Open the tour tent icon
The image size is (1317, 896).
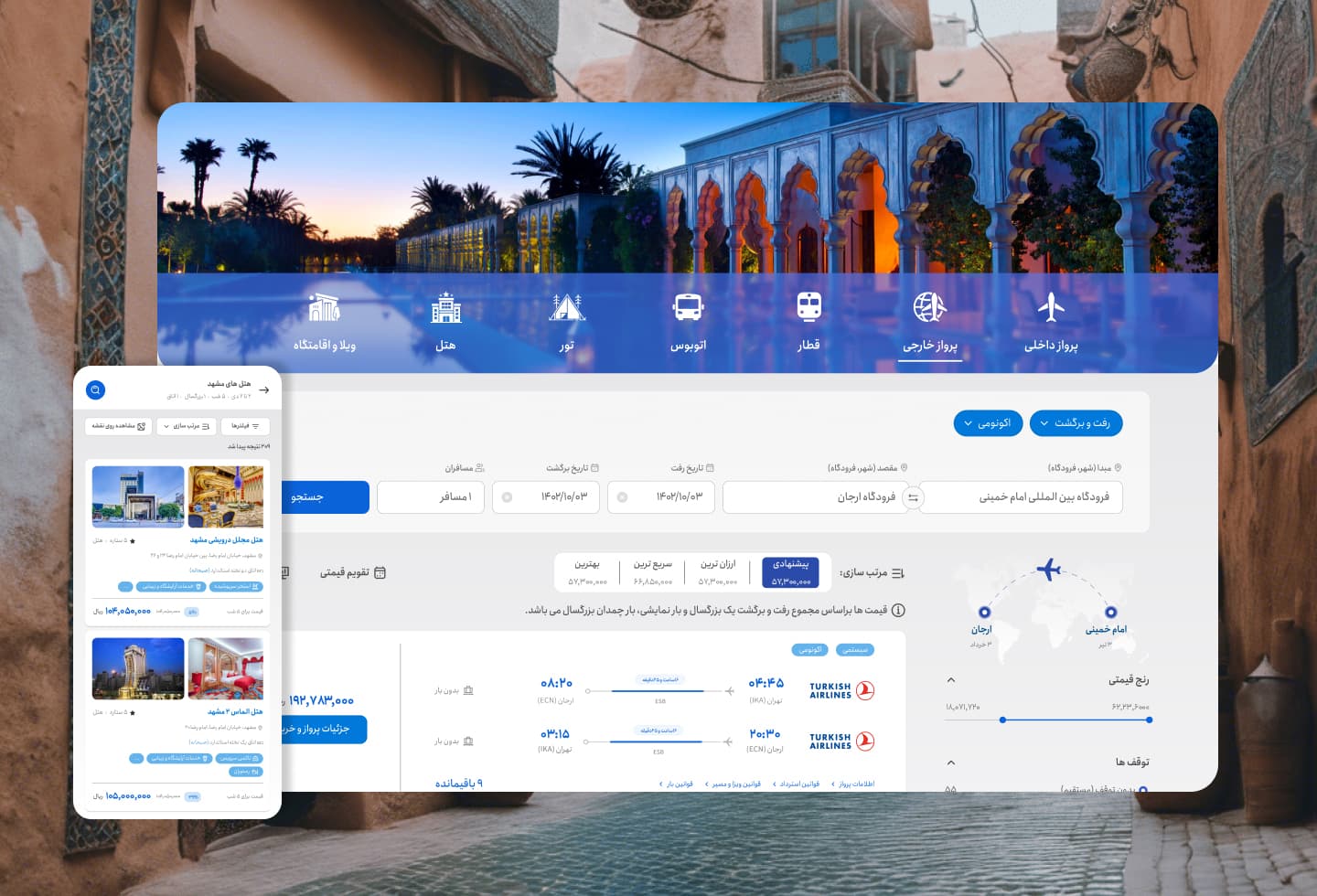[x=567, y=307]
